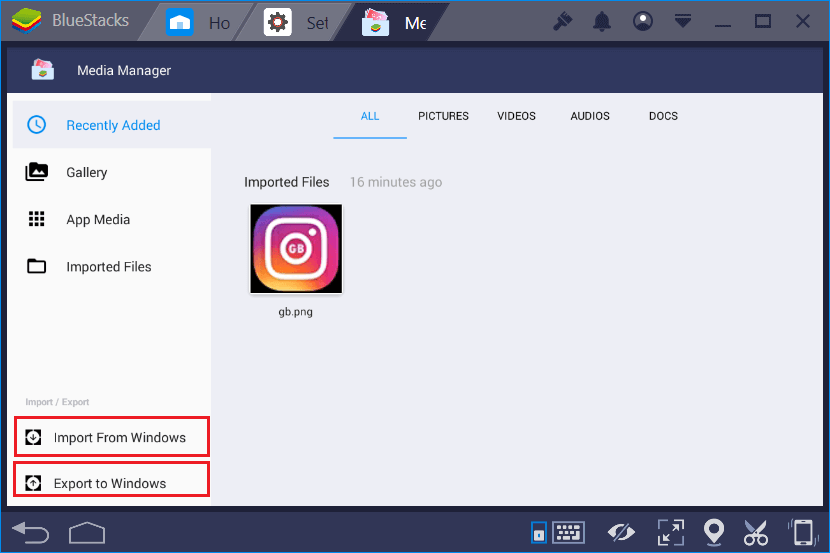Open Gallery in the sidebar

click(112, 173)
